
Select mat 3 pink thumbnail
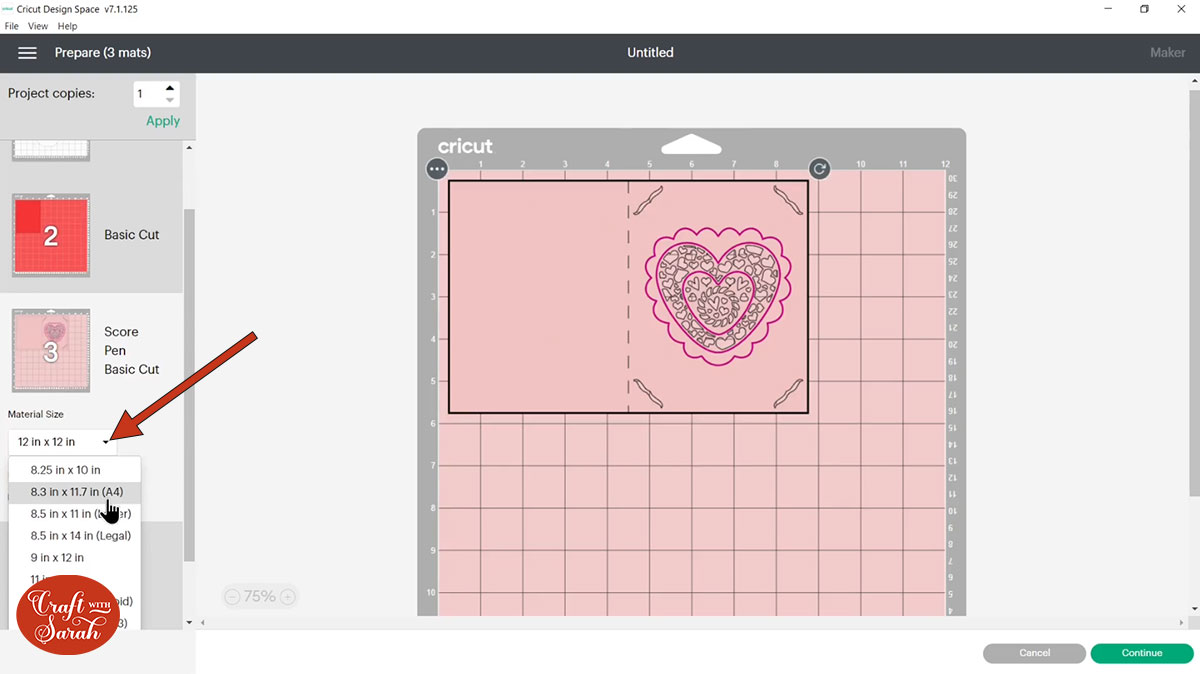(x=51, y=350)
